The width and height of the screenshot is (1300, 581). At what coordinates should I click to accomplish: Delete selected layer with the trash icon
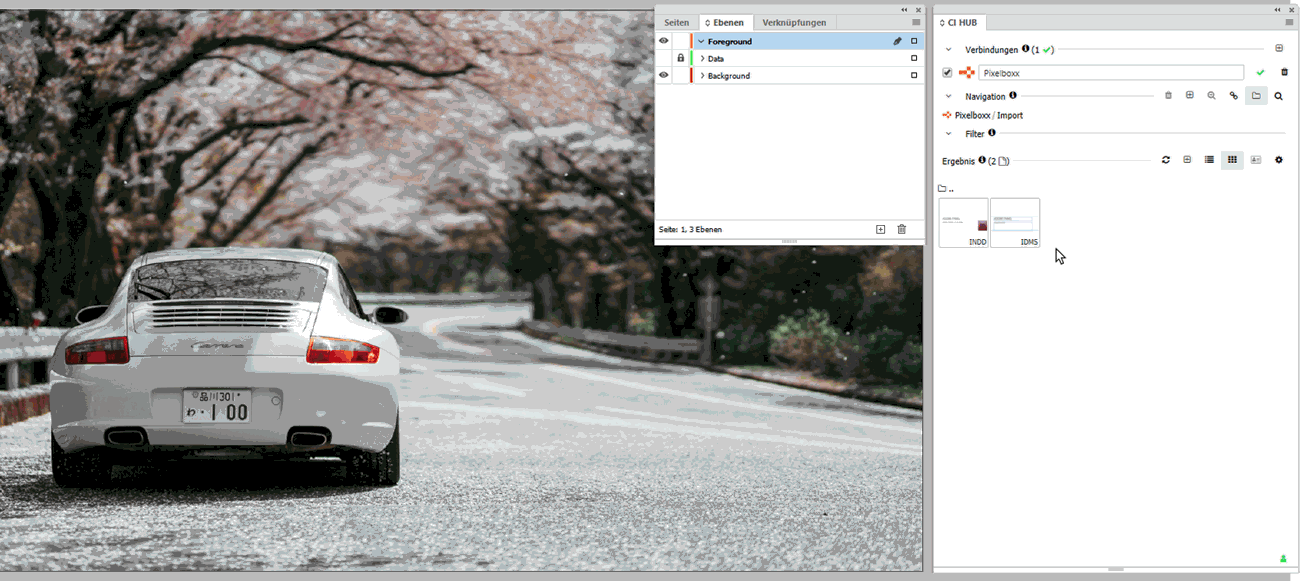901,229
